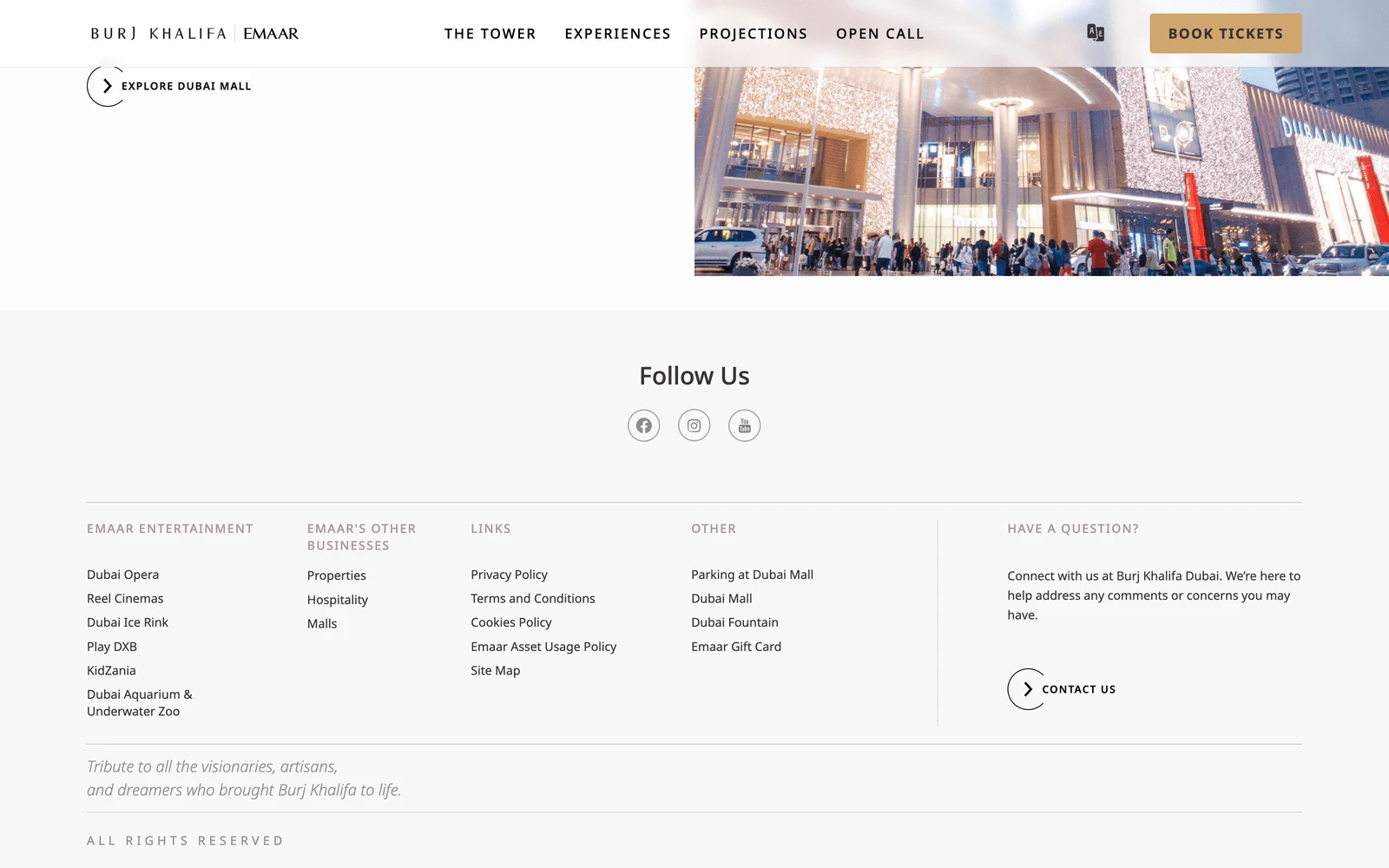Viewport: 1389px width, 868px height.
Task: Open the Site Map link
Action: 496,671
